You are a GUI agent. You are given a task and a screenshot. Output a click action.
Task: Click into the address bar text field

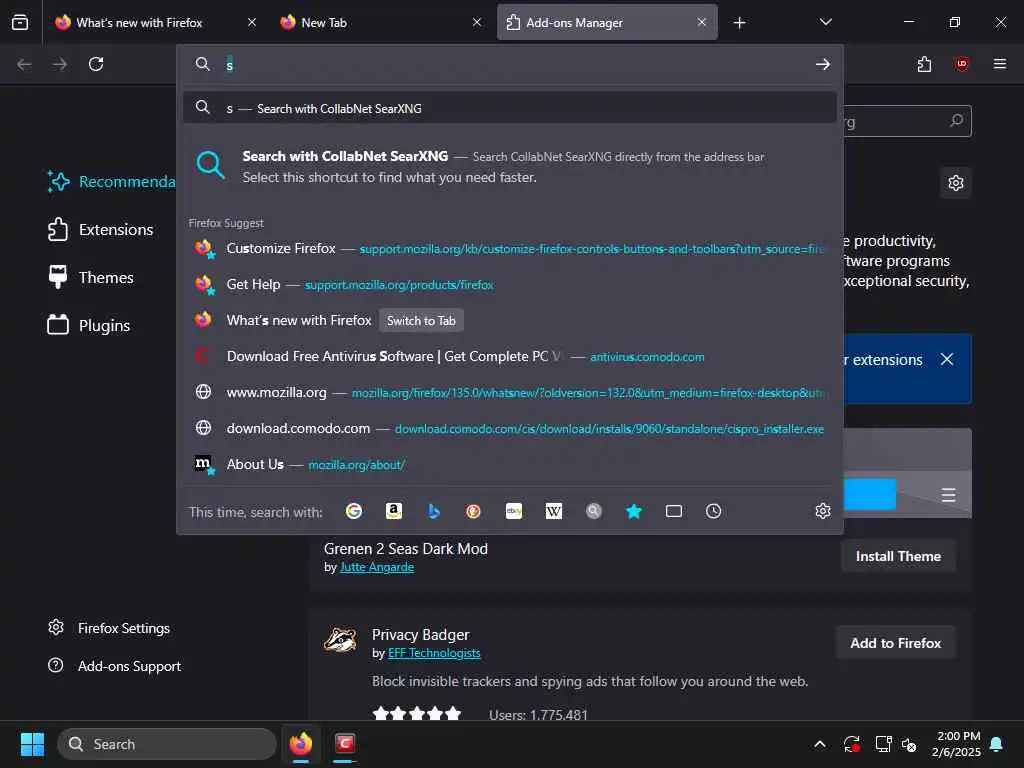(516, 64)
